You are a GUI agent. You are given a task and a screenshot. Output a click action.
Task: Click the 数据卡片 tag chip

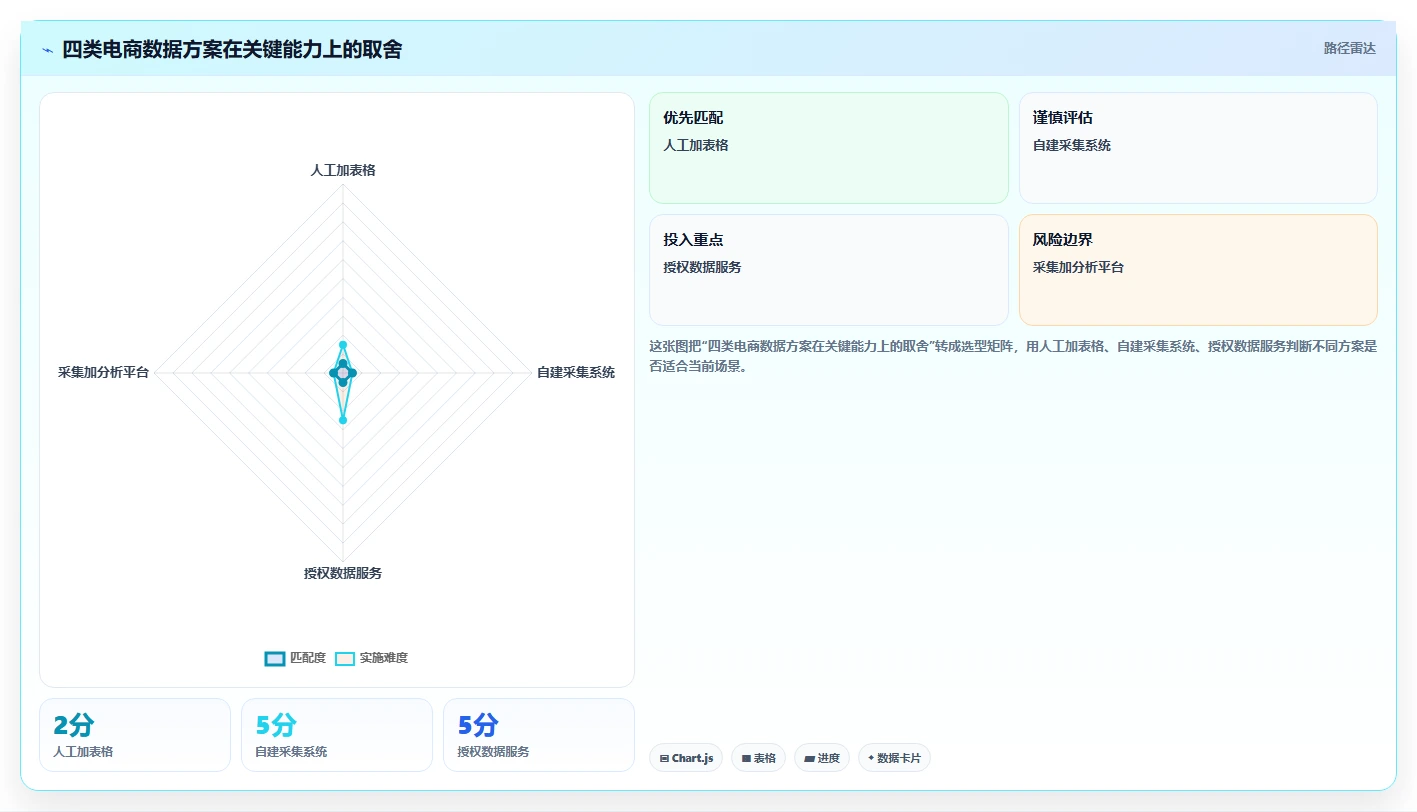coord(894,758)
